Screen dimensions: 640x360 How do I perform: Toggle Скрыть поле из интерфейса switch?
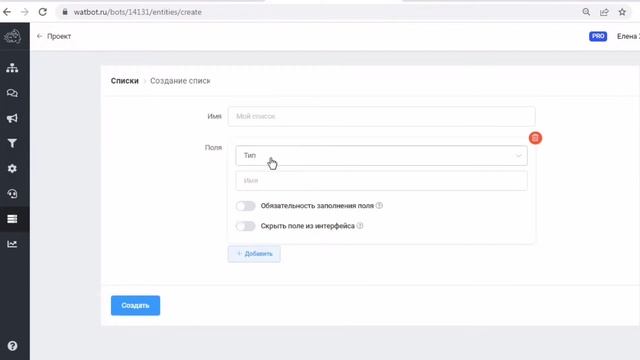coord(245,226)
